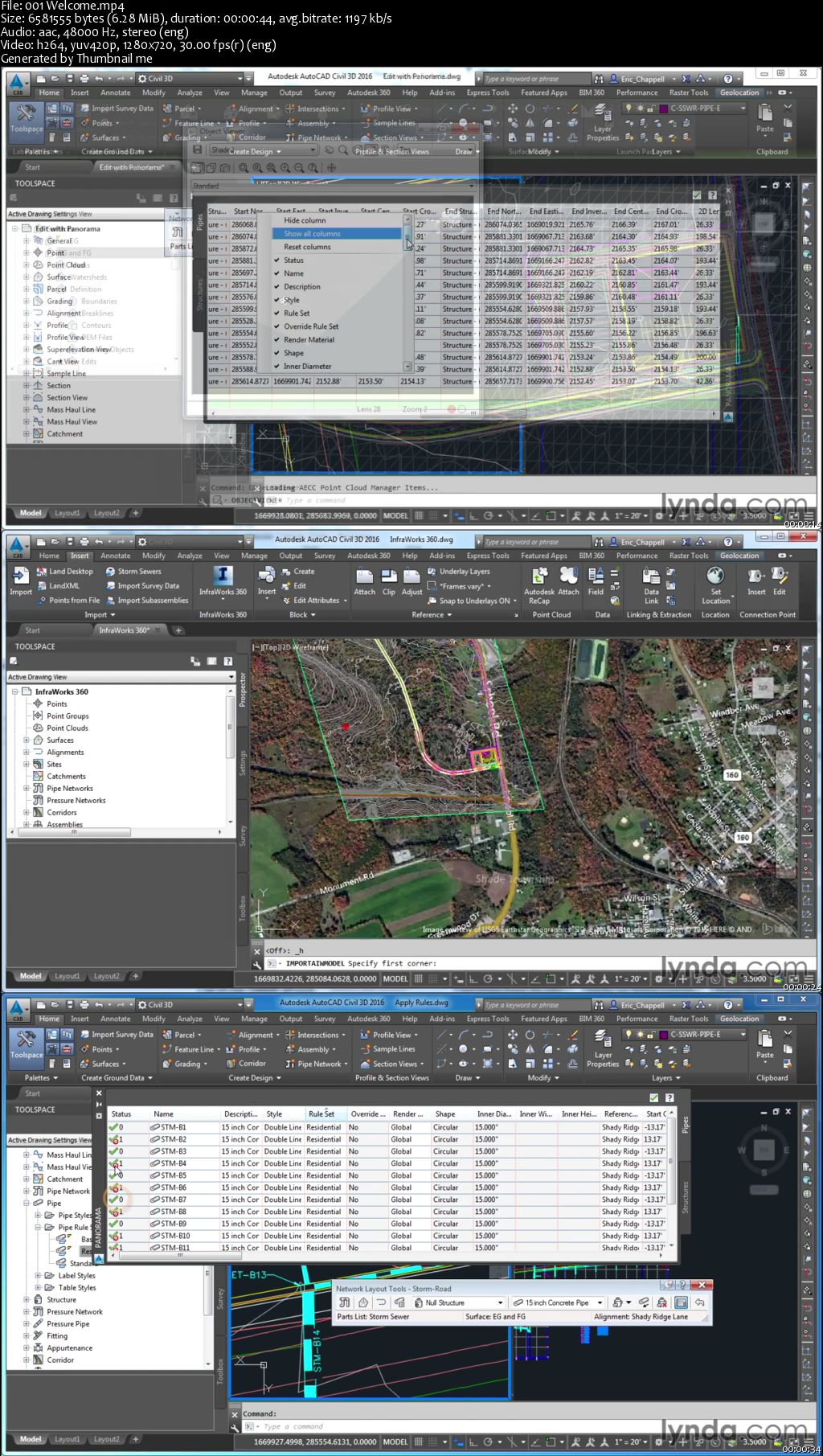Image resolution: width=823 pixels, height=1456 pixels.
Task: Click the large InfraWorks 360 ribbon icon
Action: pos(223,575)
